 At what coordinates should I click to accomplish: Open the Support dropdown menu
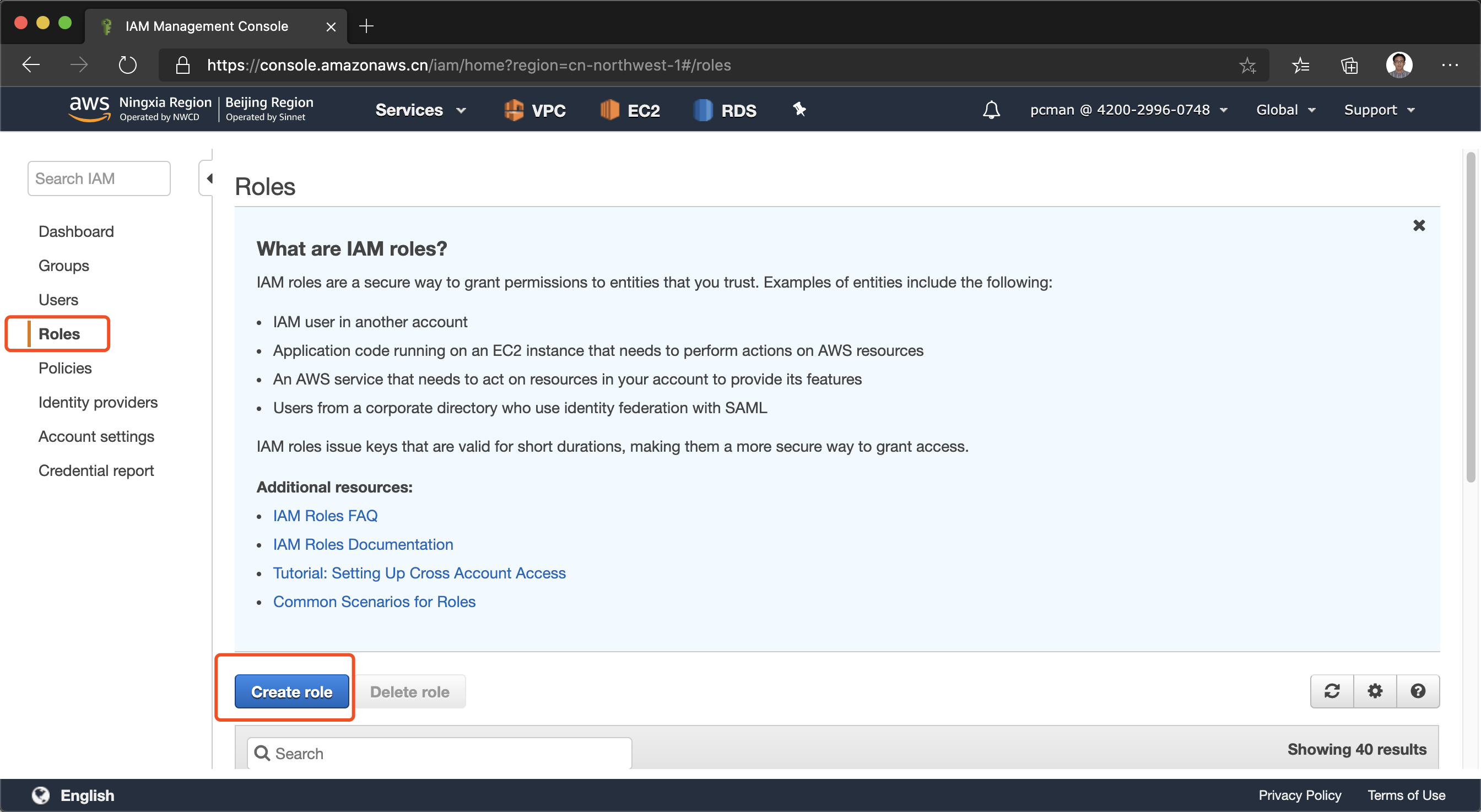(1379, 110)
